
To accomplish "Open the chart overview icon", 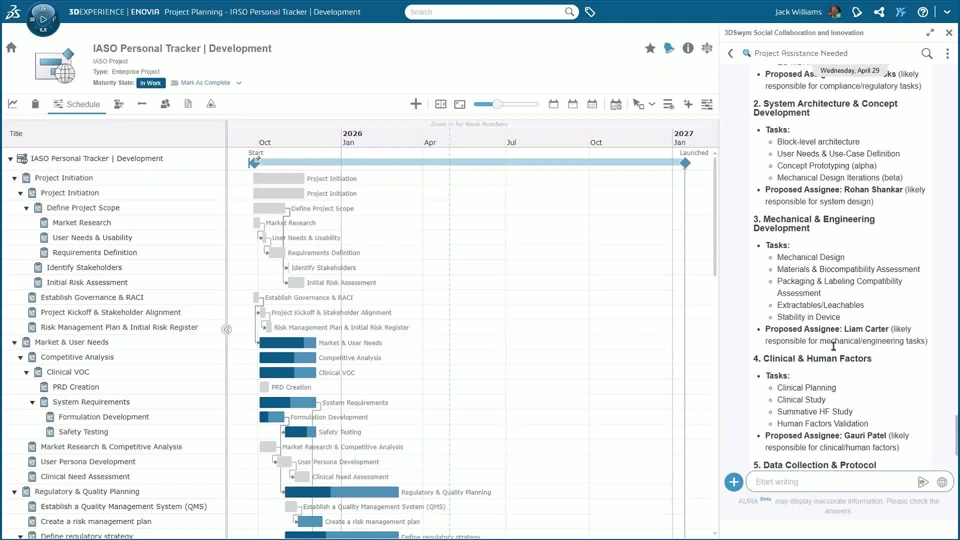I will [x=13, y=104].
